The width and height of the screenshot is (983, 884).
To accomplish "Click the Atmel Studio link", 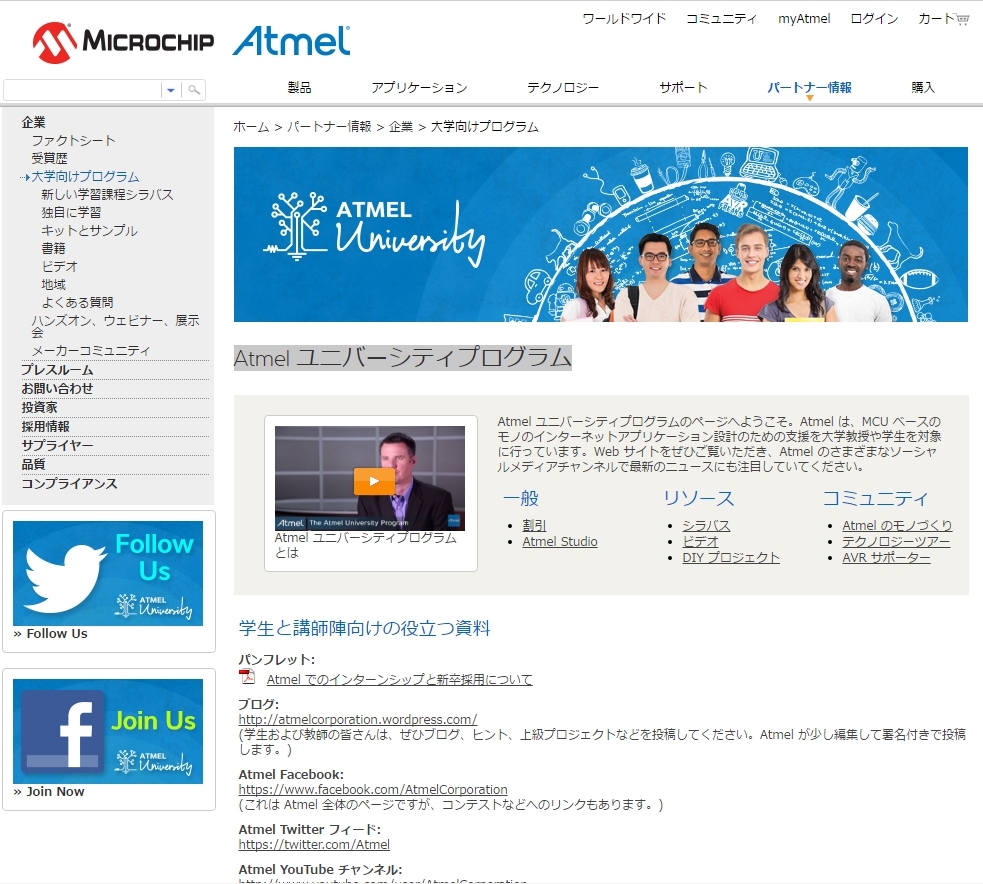I will 560,542.
